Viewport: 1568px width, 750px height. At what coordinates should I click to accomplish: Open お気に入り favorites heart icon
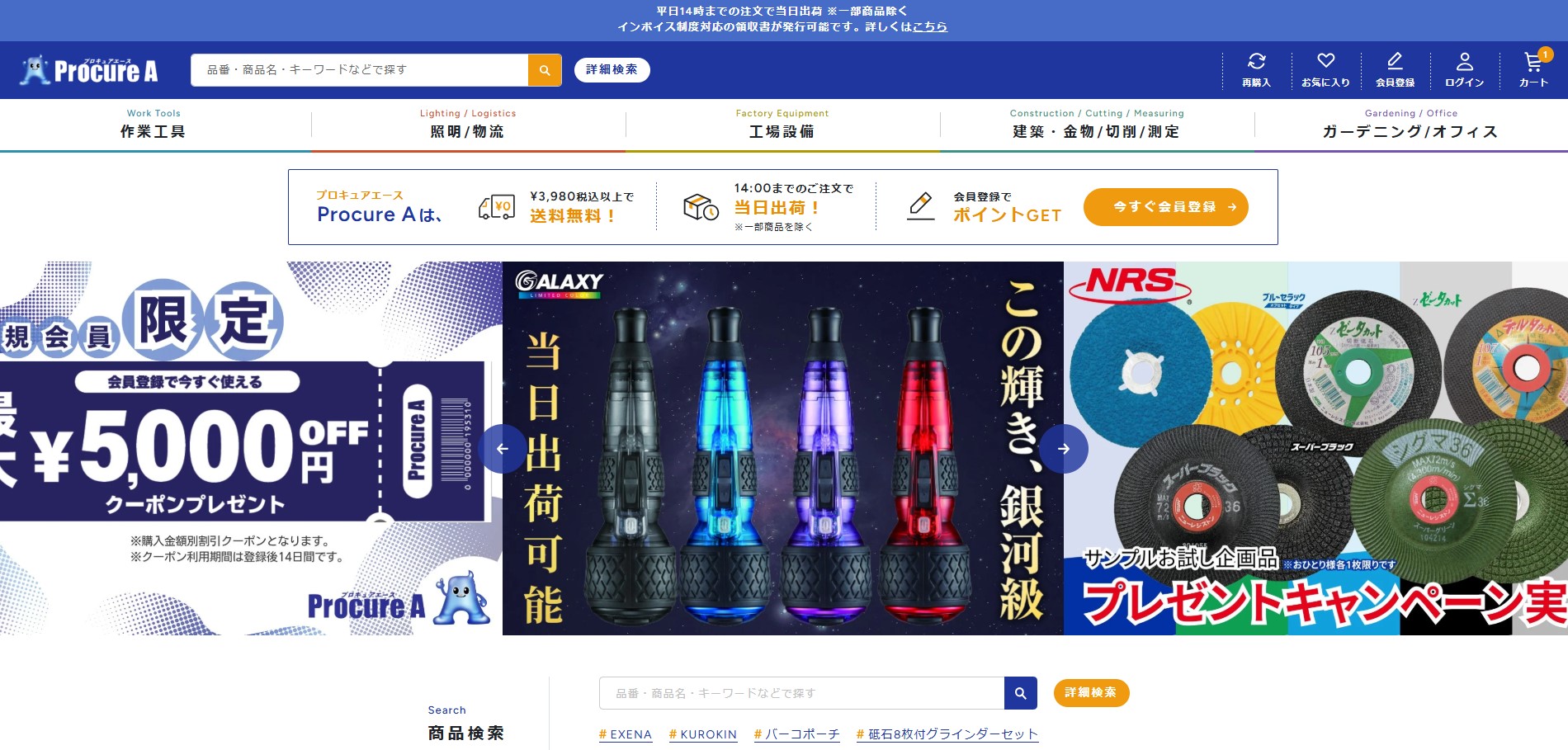click(x=1325, y=70)
